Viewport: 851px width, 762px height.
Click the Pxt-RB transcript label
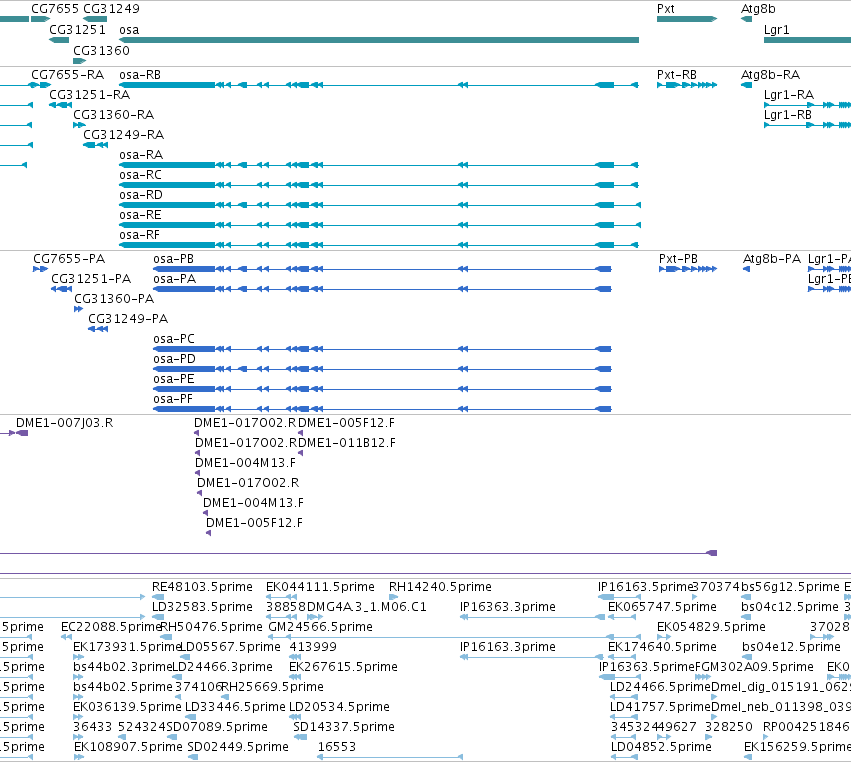coord(676,74)
